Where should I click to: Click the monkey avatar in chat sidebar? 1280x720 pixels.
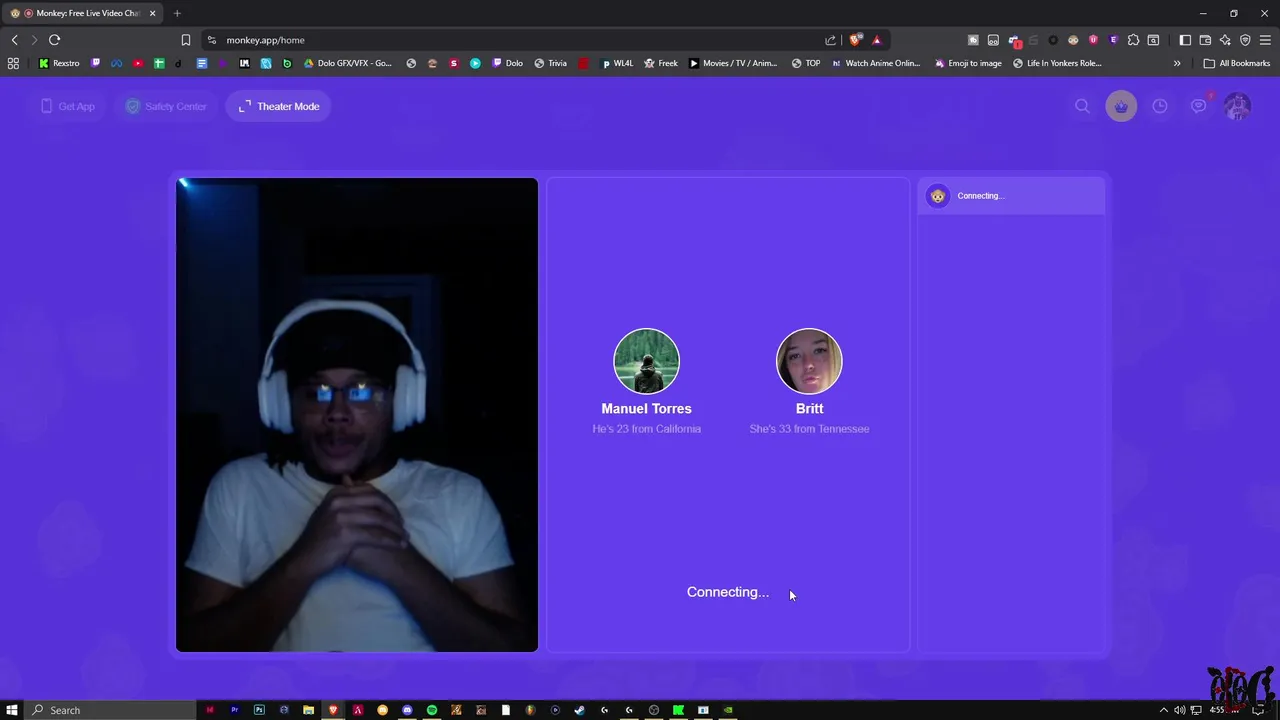[x=937, y=196]
